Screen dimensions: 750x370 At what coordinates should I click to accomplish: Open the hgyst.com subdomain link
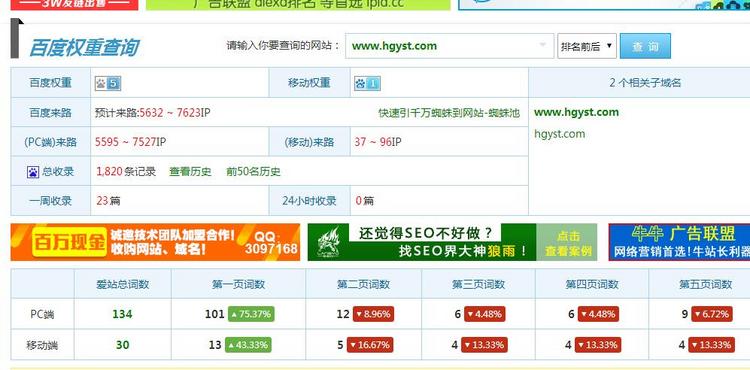(559, 134)
